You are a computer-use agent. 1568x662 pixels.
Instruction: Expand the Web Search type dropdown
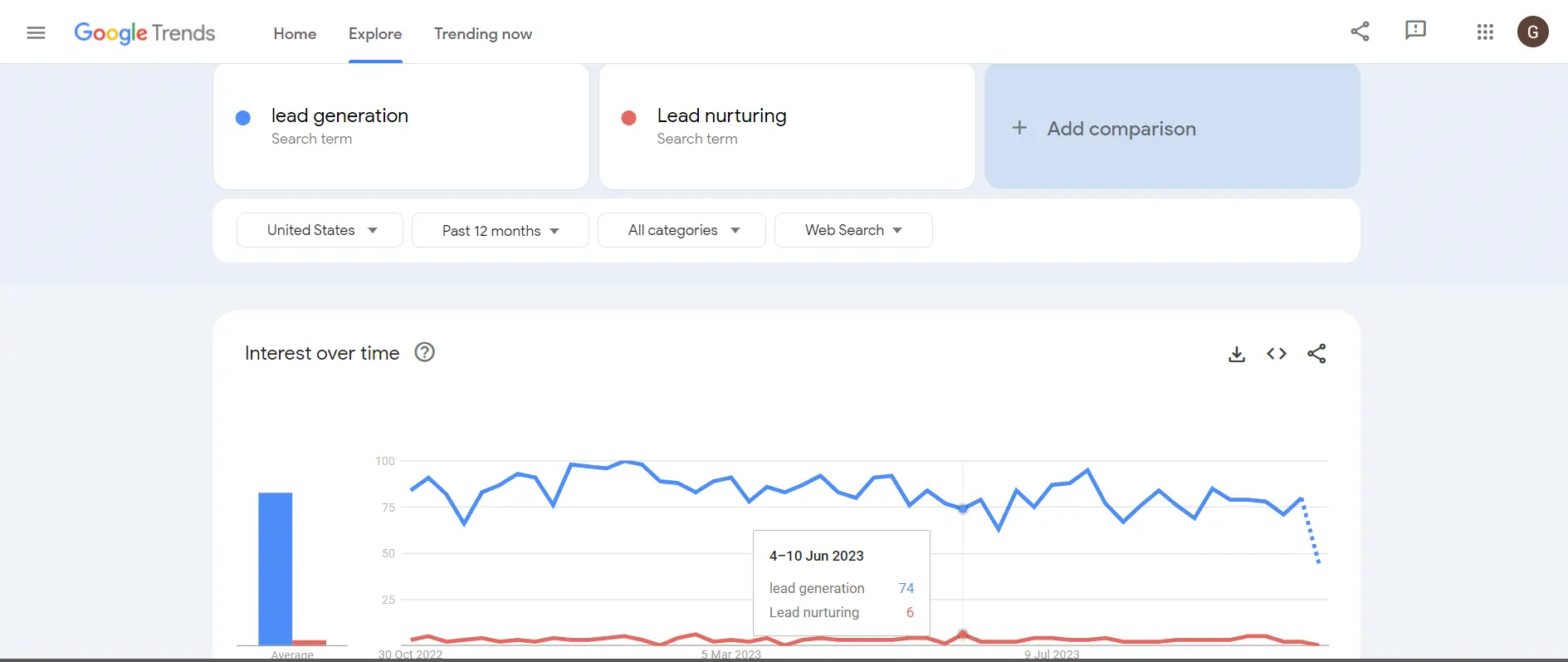tap(853, 230)
